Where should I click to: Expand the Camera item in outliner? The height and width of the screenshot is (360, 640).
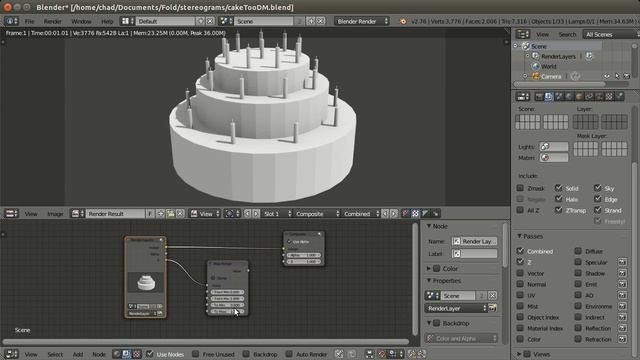526,76
